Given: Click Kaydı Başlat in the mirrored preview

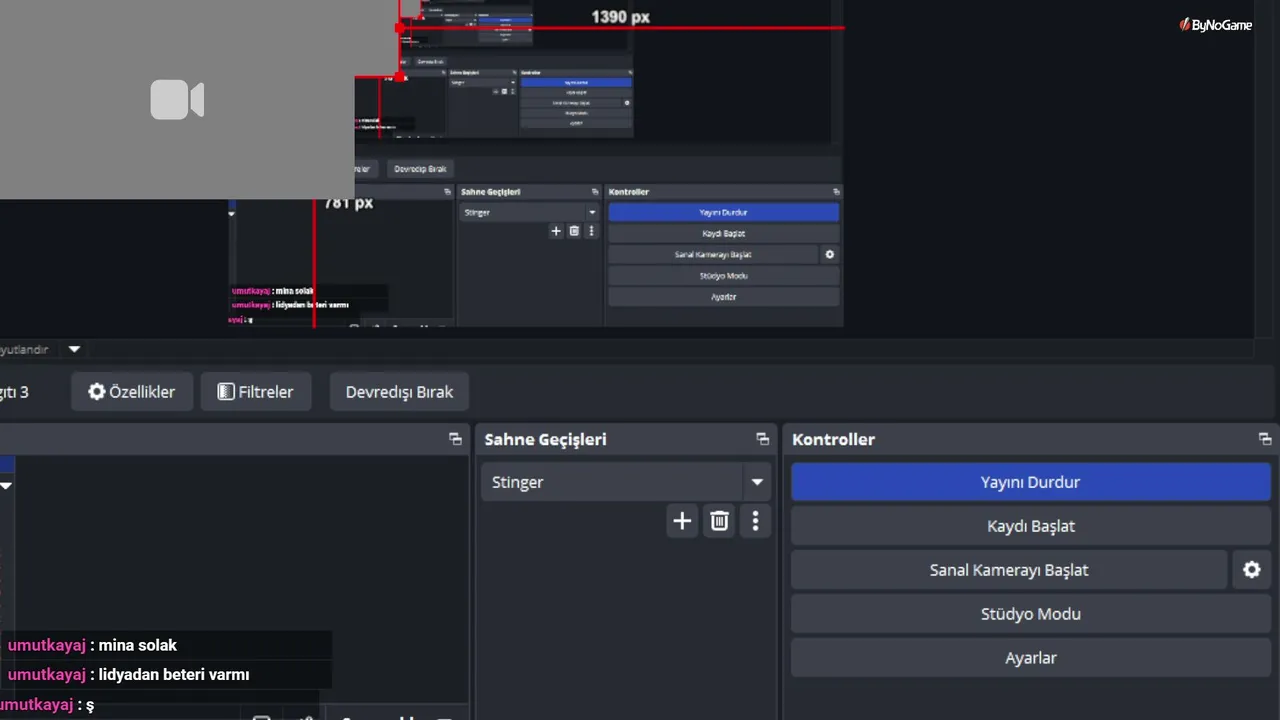Looking at the screenshot, I should (x=723, y=233).
